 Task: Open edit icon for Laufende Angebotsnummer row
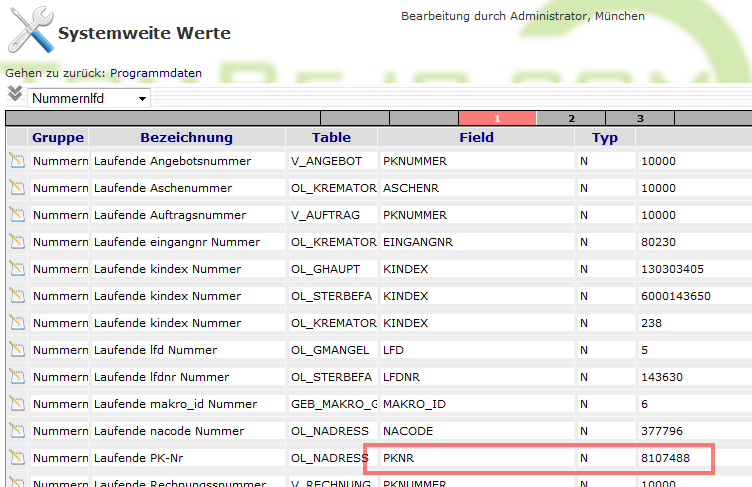(x=17, y=161)
